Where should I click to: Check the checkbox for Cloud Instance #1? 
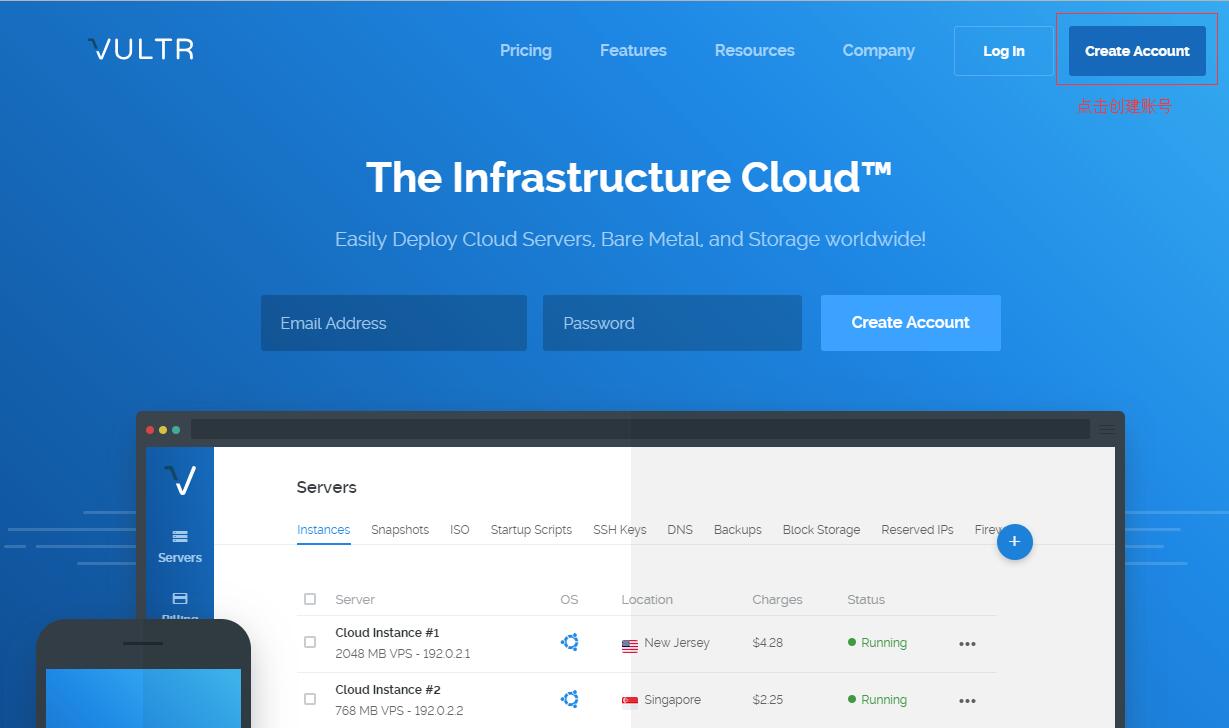(310, 642)
